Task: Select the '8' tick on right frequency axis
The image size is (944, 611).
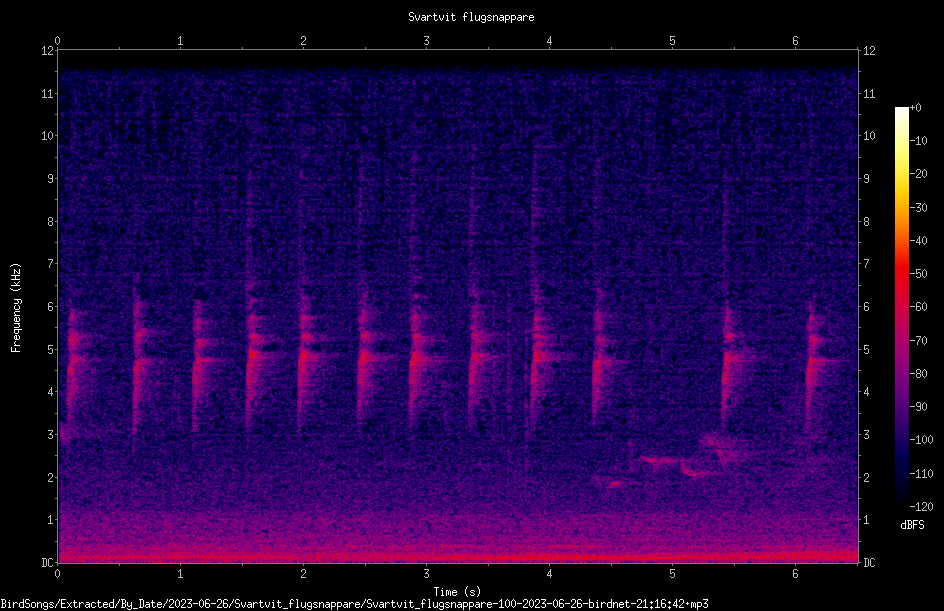Action: tap(866, 222)
